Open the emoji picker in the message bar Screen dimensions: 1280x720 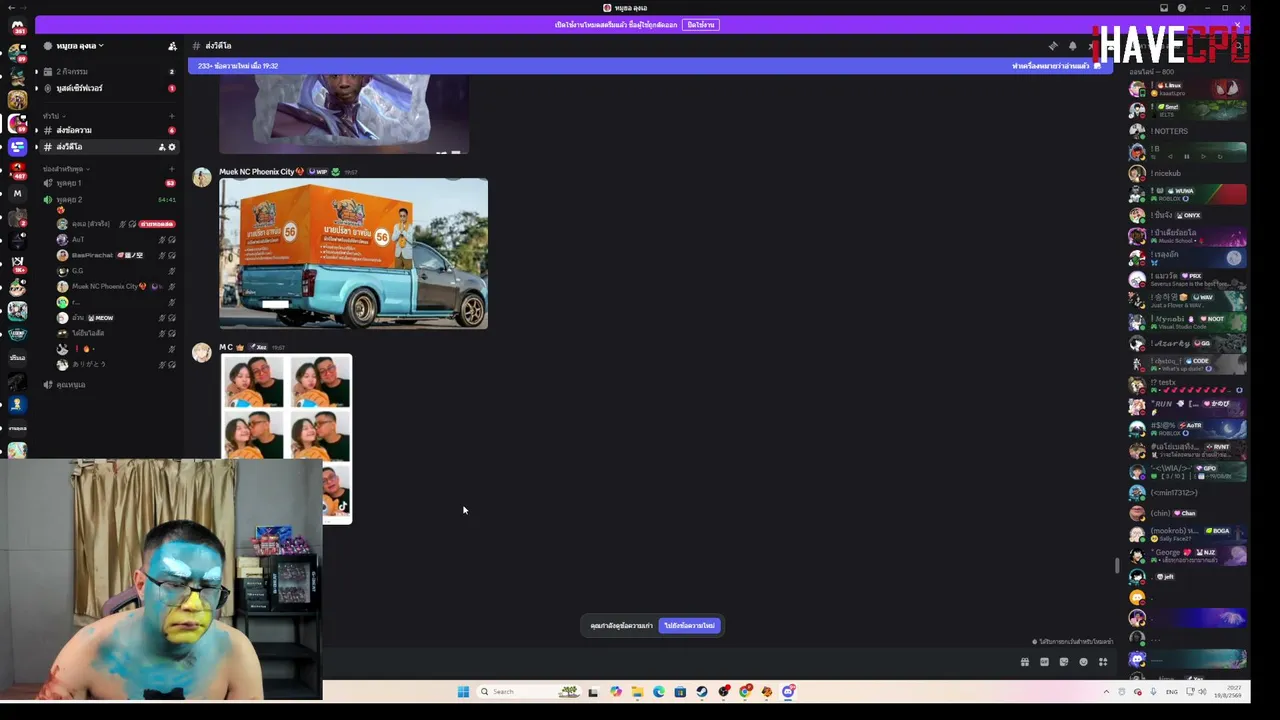coord(1083,662)
